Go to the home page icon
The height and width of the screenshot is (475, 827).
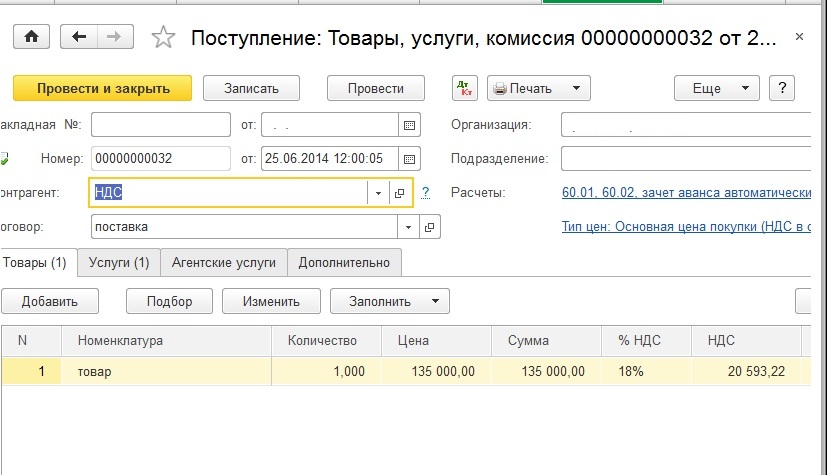tap(30, 37)
